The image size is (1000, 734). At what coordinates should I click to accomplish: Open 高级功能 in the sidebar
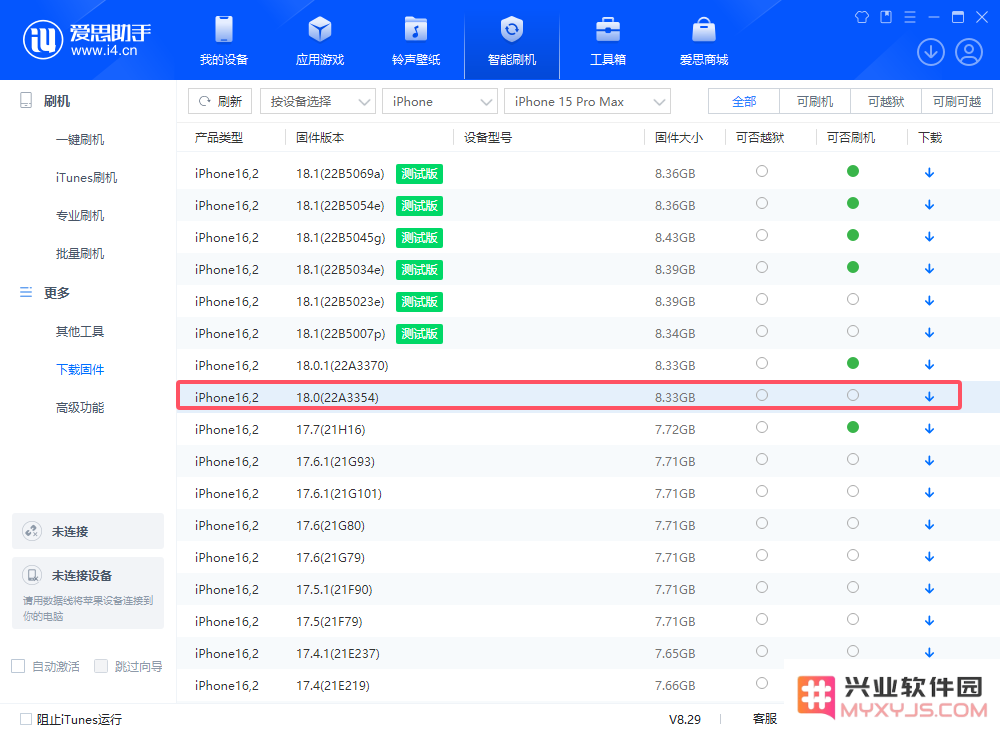(80, 407)
